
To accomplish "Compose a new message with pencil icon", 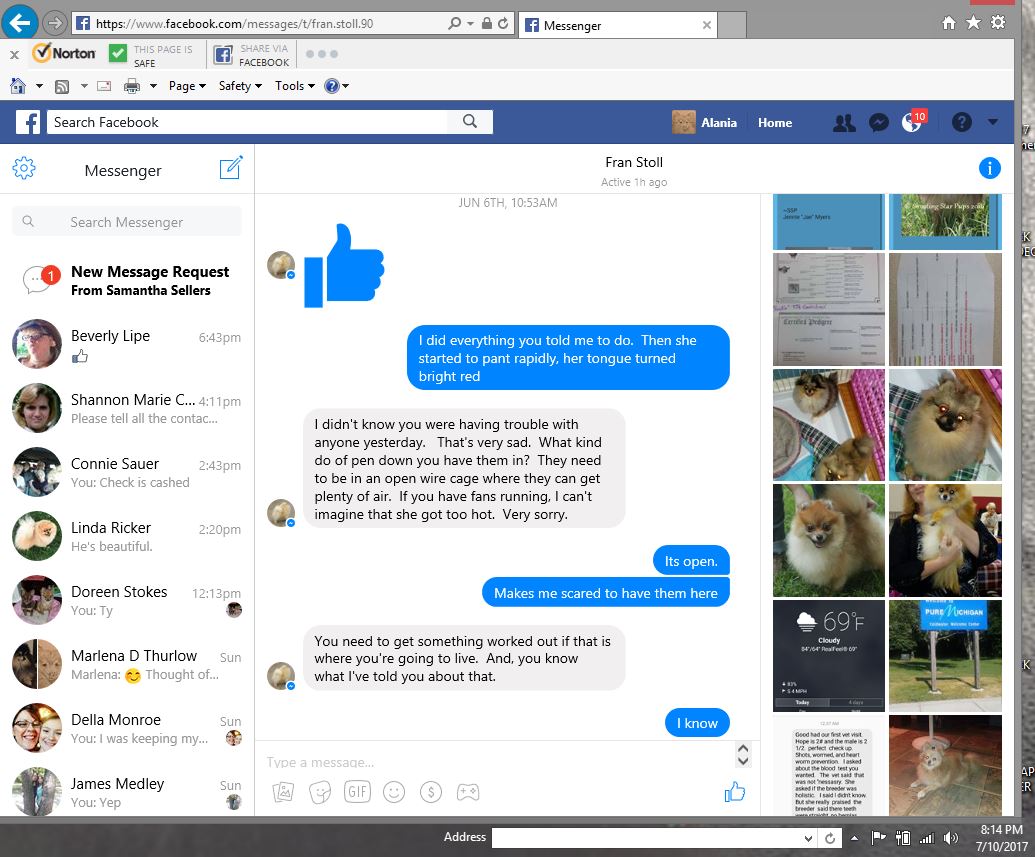I will point(231,168).
